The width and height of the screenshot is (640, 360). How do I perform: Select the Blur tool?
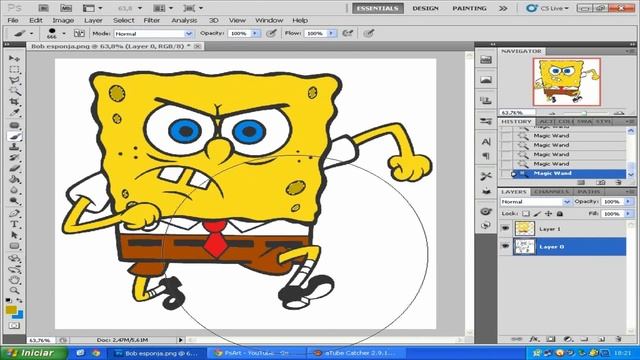[x=14, y=190]
